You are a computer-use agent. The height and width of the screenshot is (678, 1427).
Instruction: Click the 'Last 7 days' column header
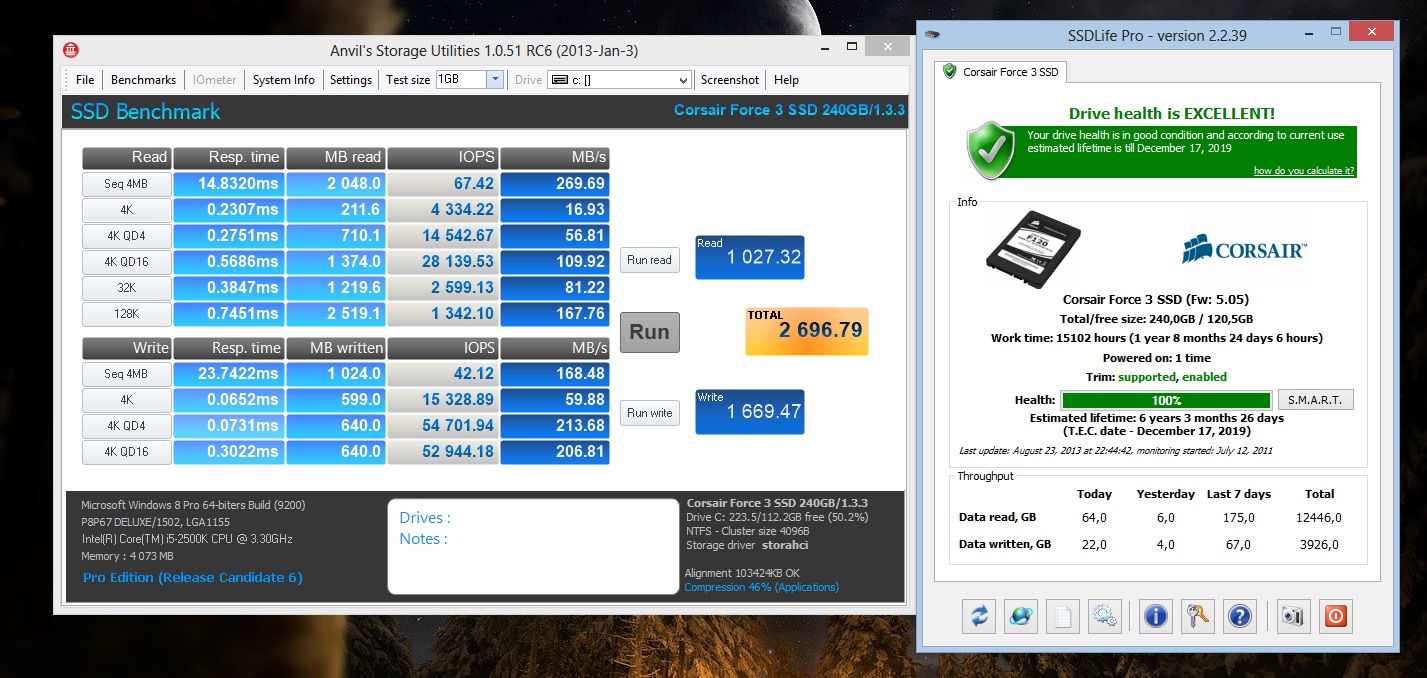point(1239,494)
